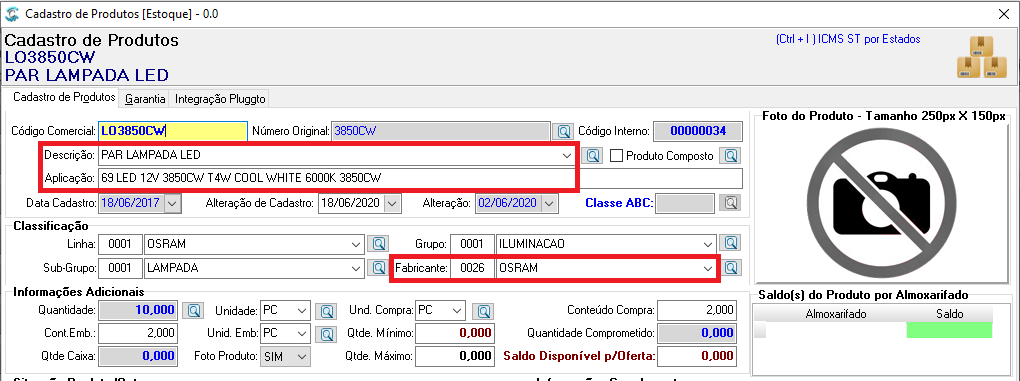Expand Descrição dropdown arrow
1020x381 pixels.
click(x=565, y=156)
